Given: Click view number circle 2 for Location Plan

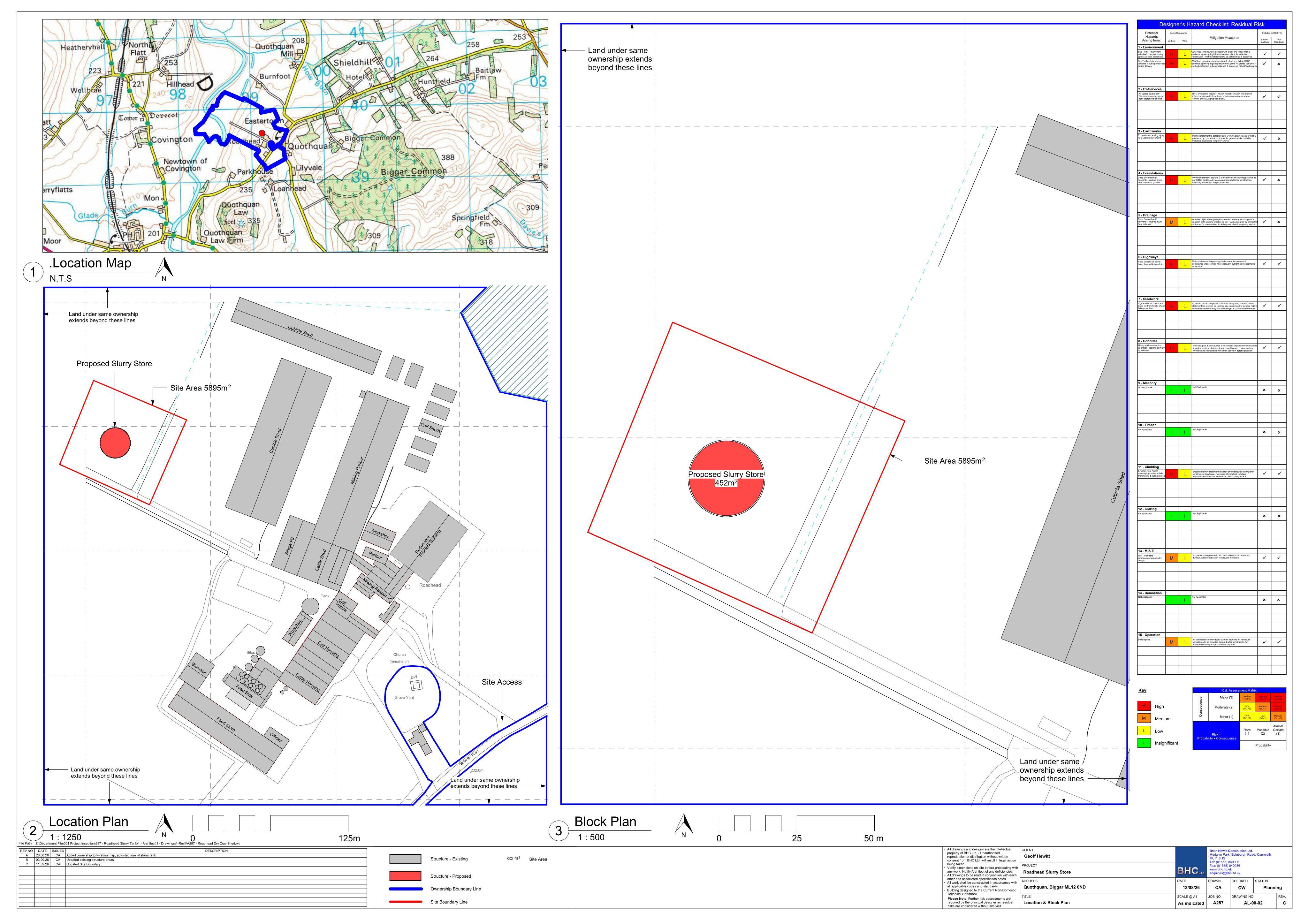Looking at the screenshot, I should coord(33,830).
